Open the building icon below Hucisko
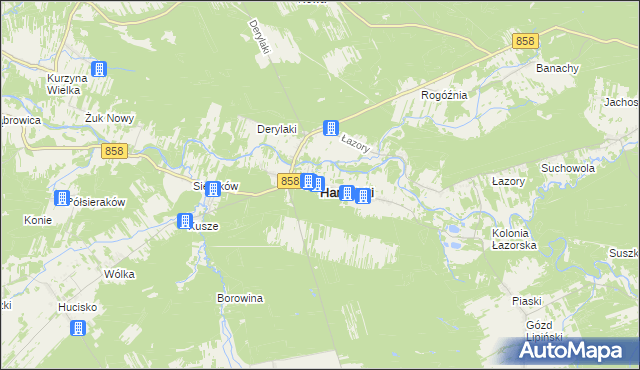This screenshot has width=640, height=370. click(78, 328)
